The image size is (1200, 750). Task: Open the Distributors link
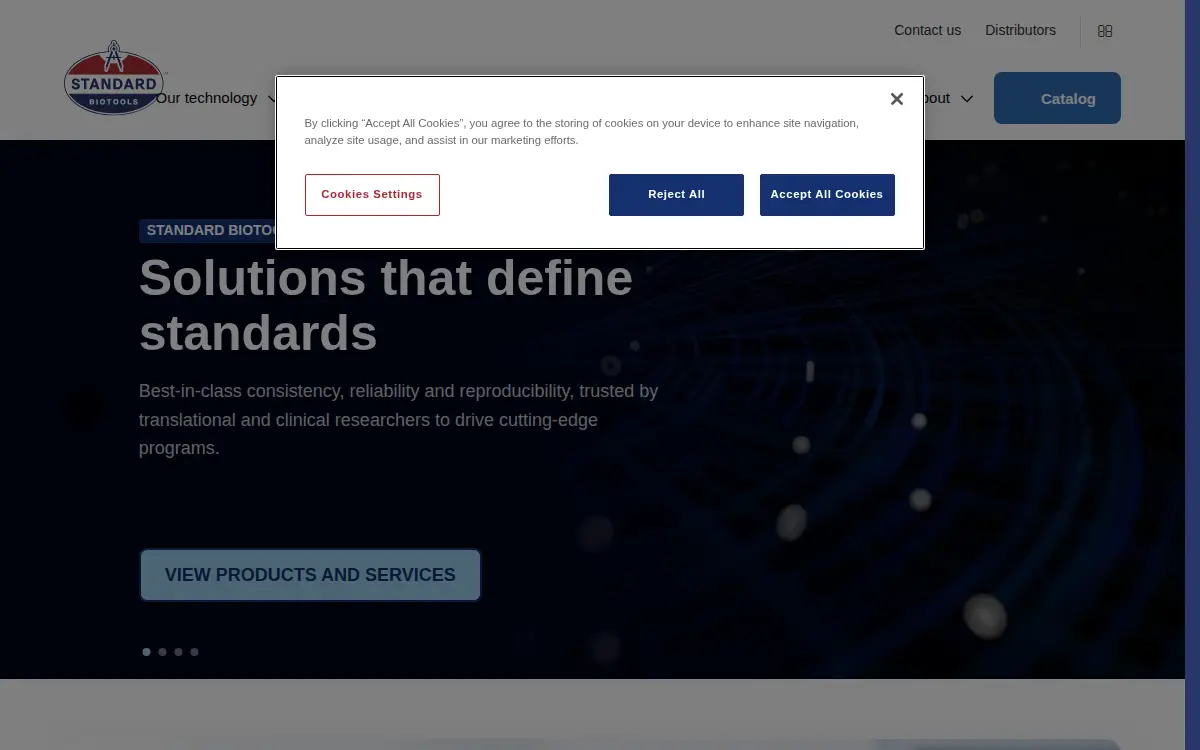pos(1020,30)
